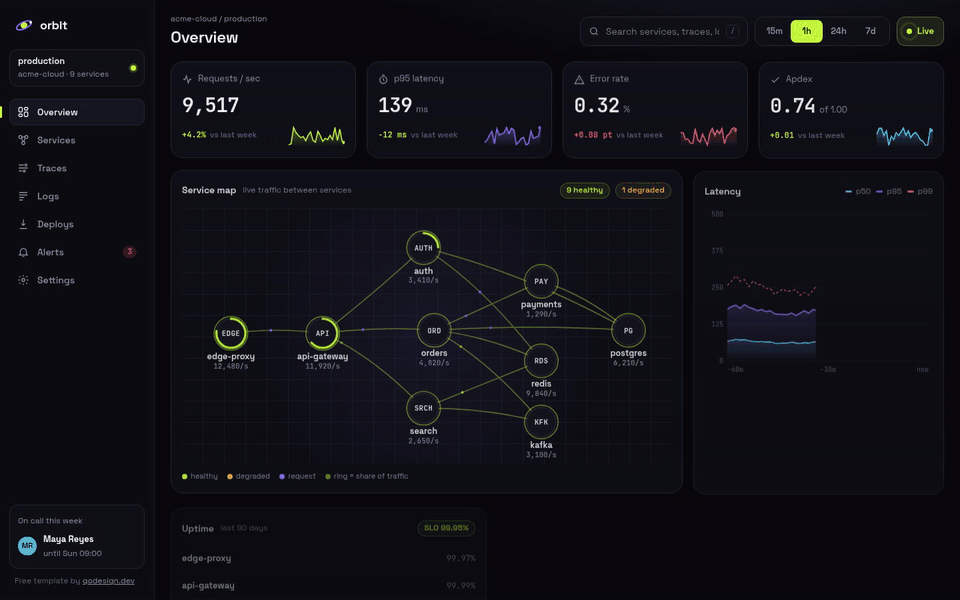Click the orbit logo icon
This screenshot has height=600, width=960.
click(x=24, y=25)
